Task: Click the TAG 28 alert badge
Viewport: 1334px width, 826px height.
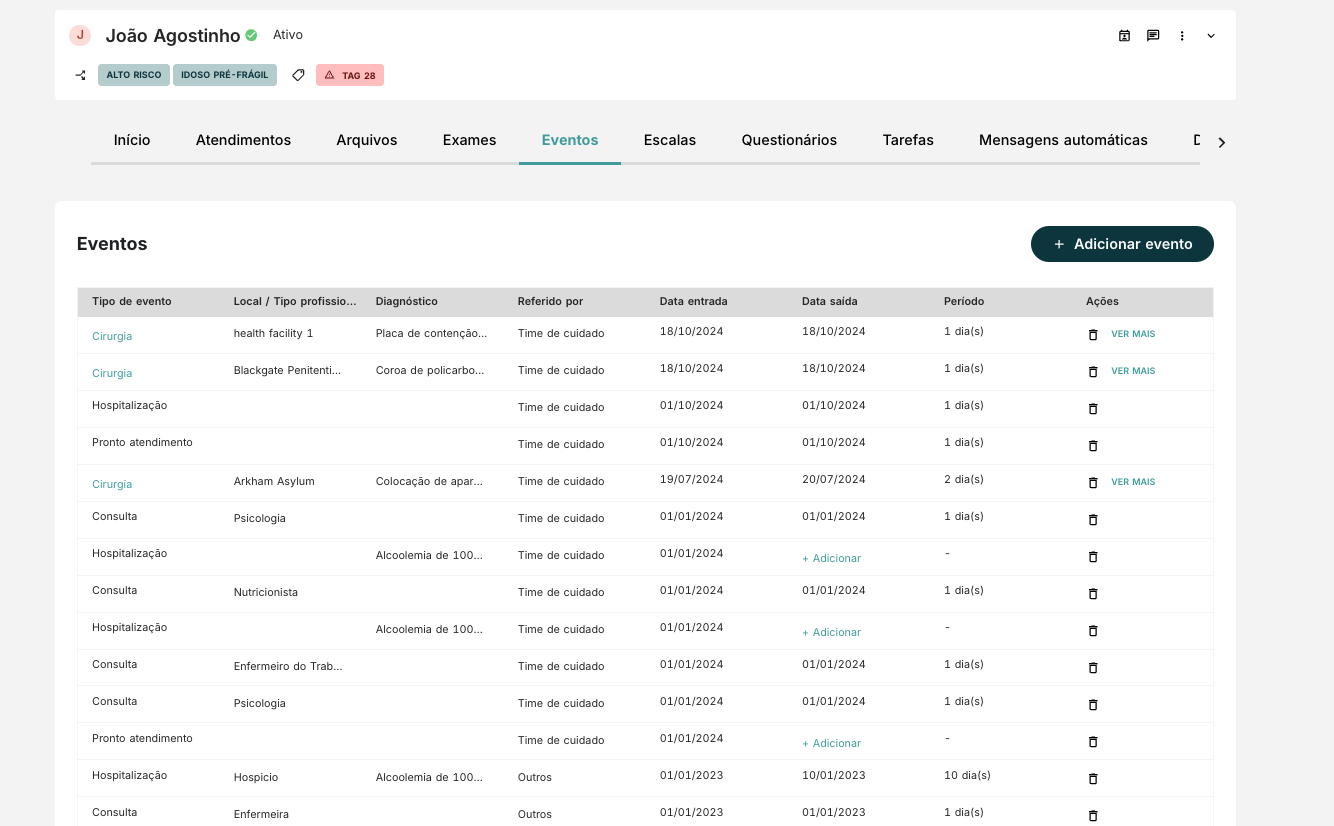Action: pos(350,75)
